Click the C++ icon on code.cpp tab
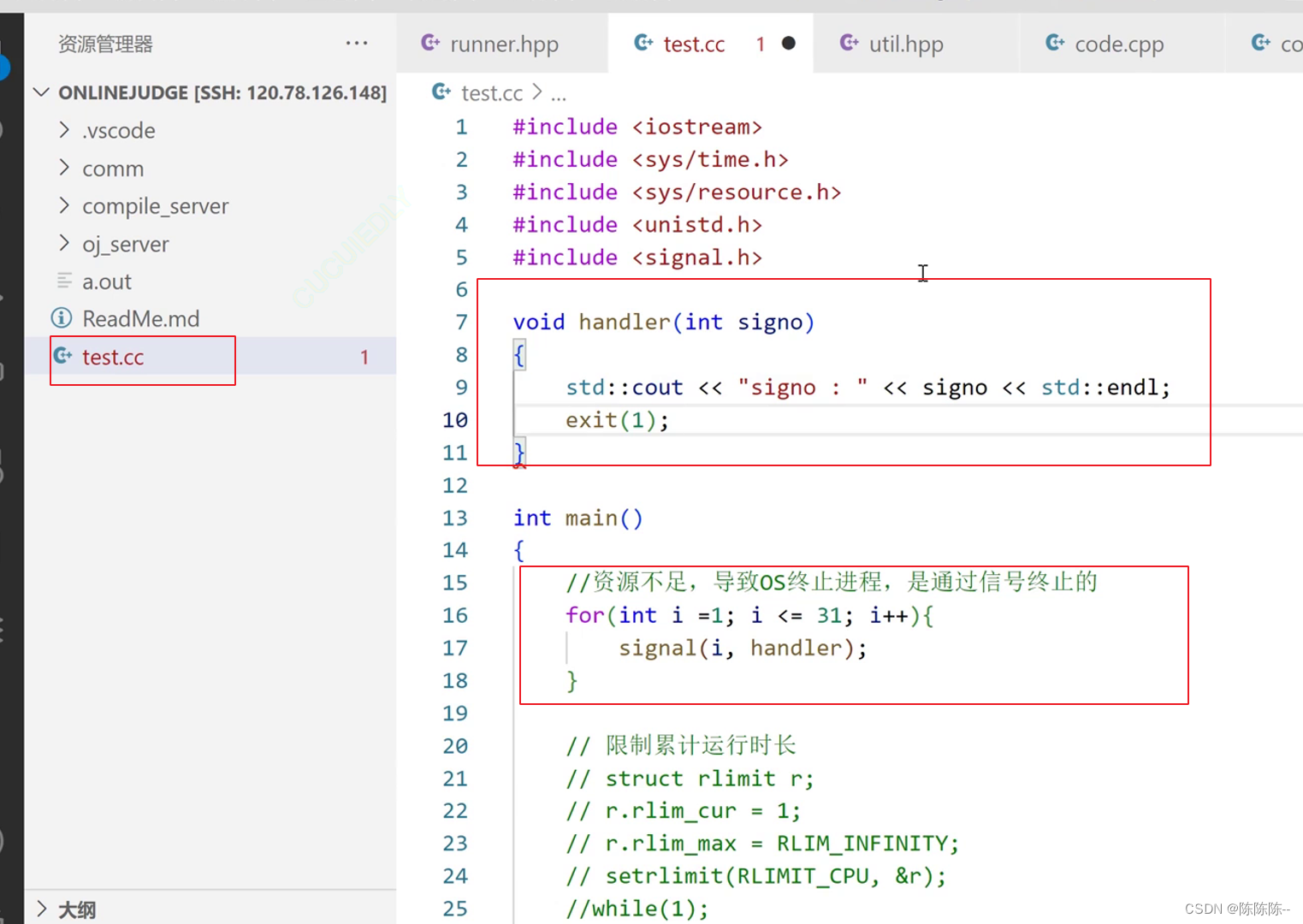This screenshot has height=924, width=1303. click(1055, 42)
